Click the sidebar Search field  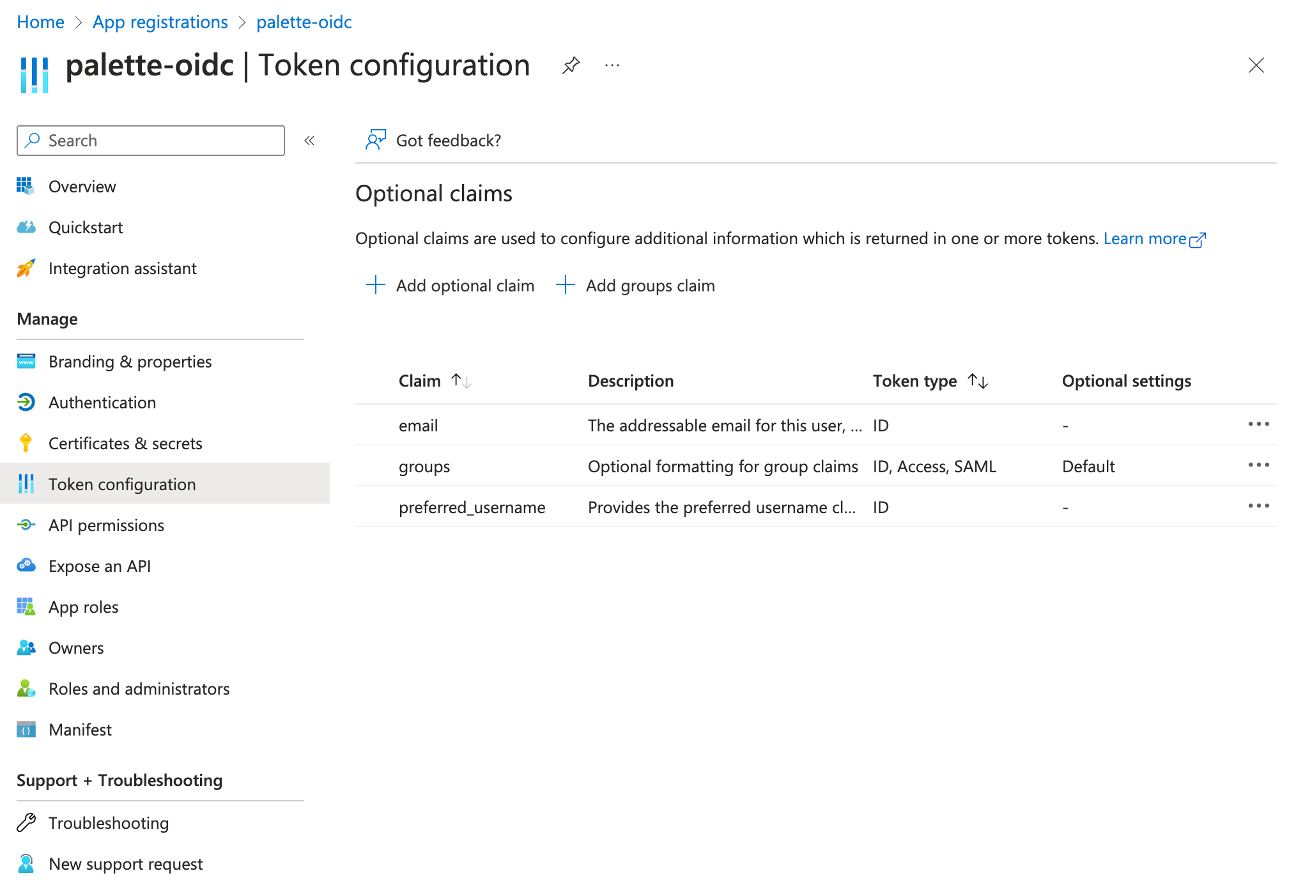coord(151,141)
